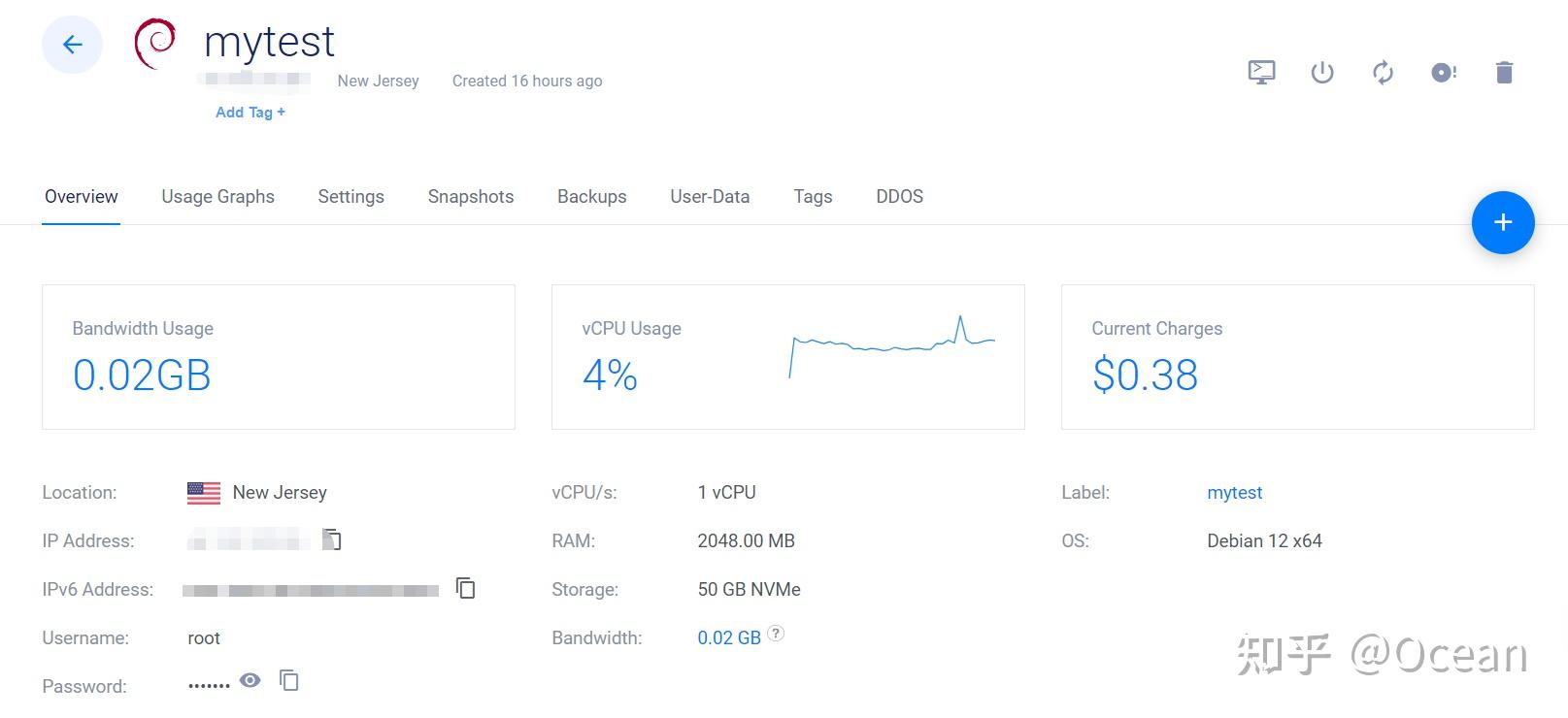1568x718 pixels.
Task: Switch to the Usage Graphs tab
Action: point(217,197)
